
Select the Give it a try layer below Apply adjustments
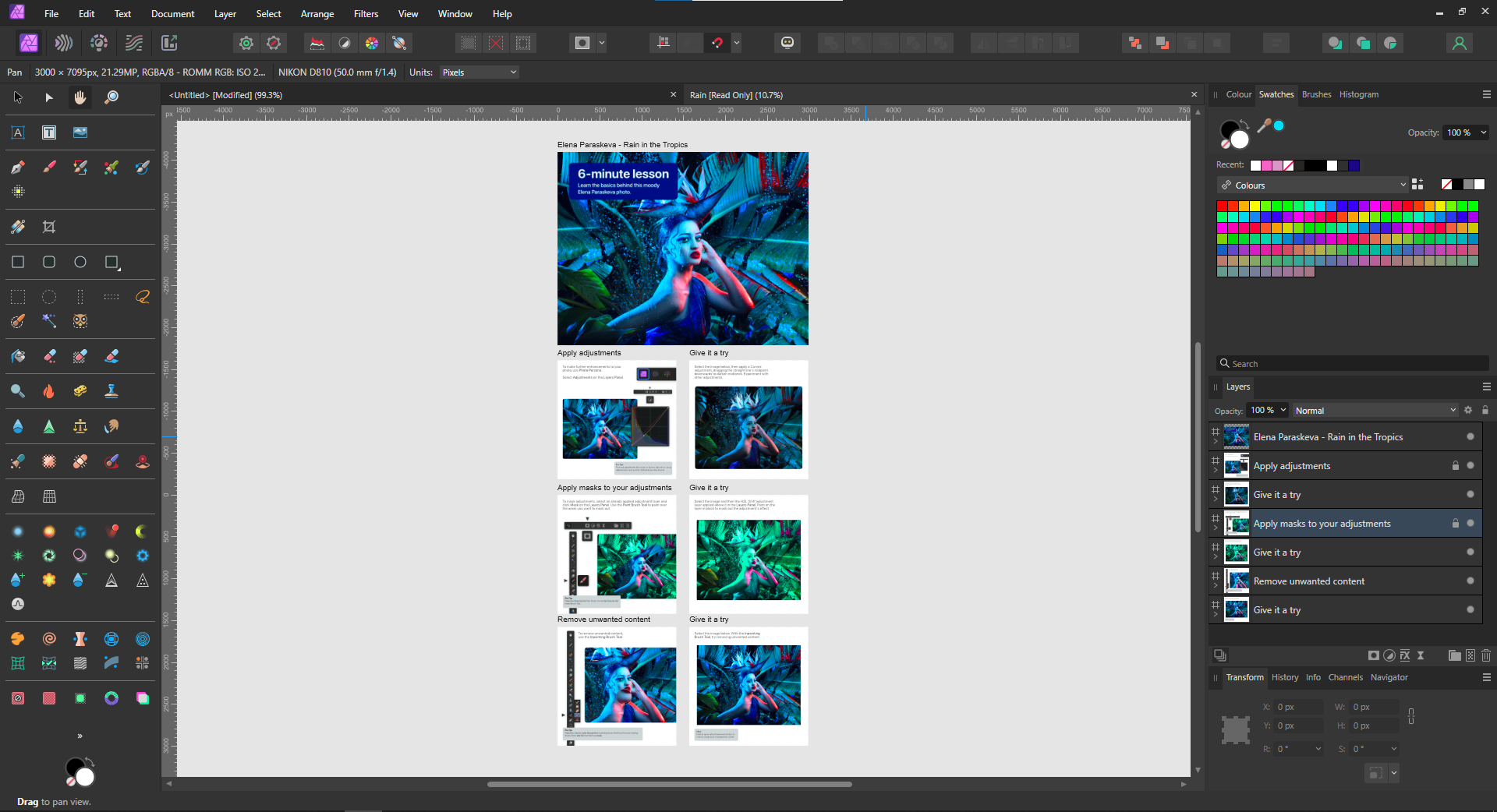1346,495
